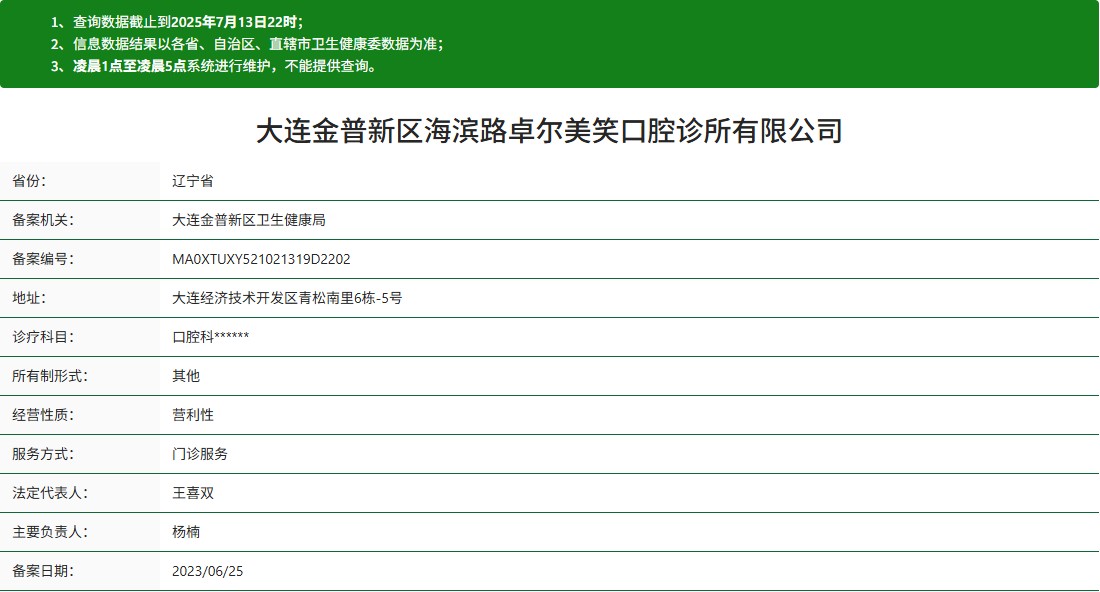
Task: Click the 备案编号 field label
Action: (x=43, y=259)
